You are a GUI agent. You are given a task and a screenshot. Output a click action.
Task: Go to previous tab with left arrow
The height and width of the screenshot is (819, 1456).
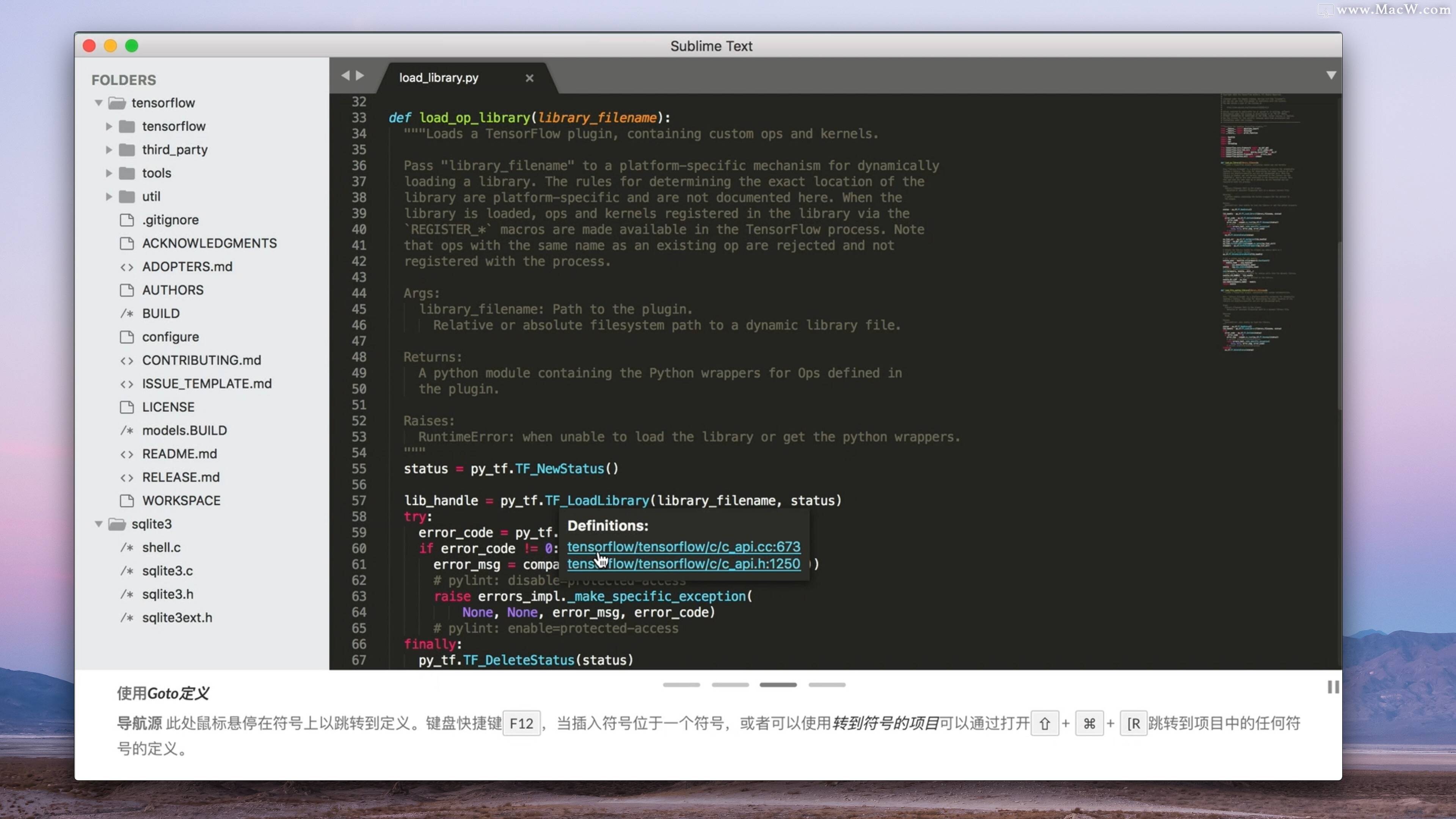(345, 75)
